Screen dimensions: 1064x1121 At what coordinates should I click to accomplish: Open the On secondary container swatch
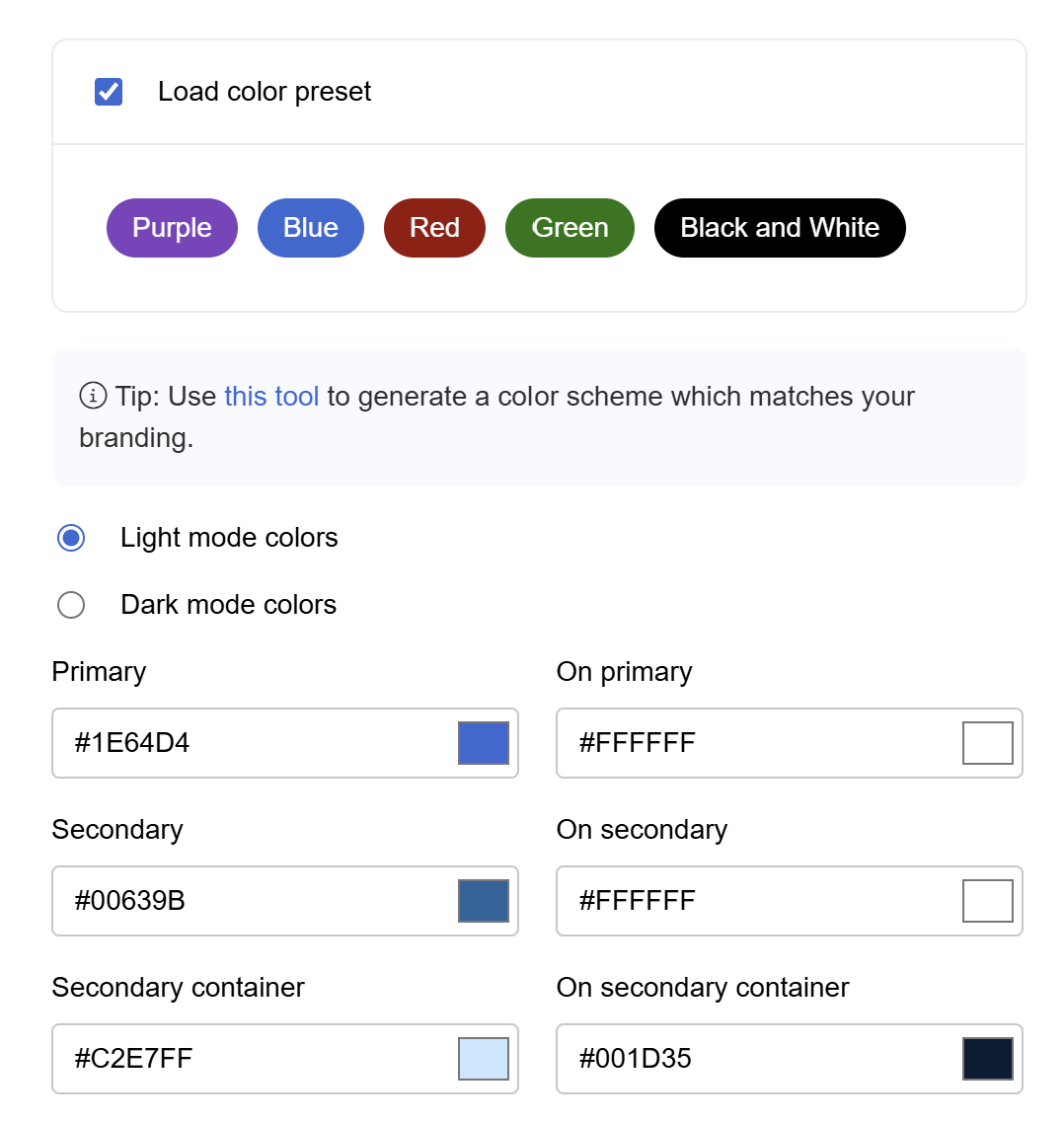[988, 1059]
